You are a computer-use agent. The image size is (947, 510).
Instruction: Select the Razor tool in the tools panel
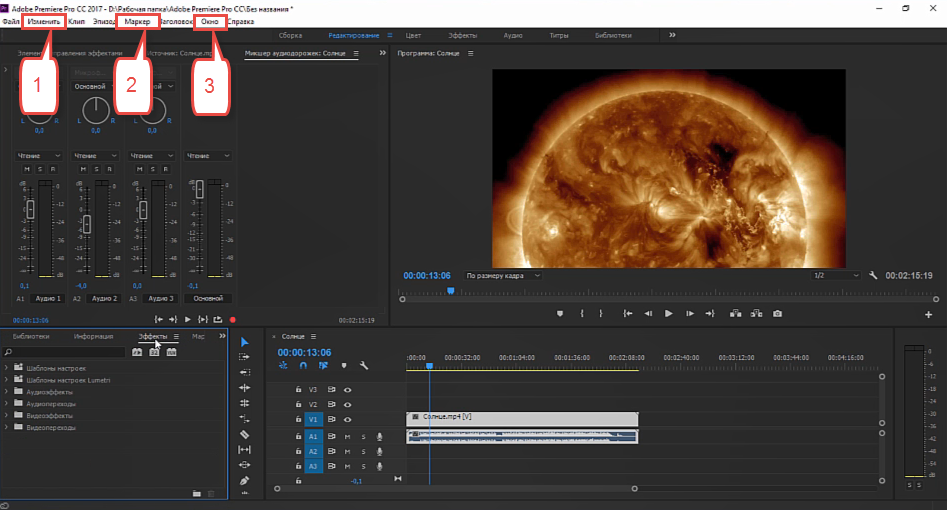pyautogui.click(x=245, y=435)
